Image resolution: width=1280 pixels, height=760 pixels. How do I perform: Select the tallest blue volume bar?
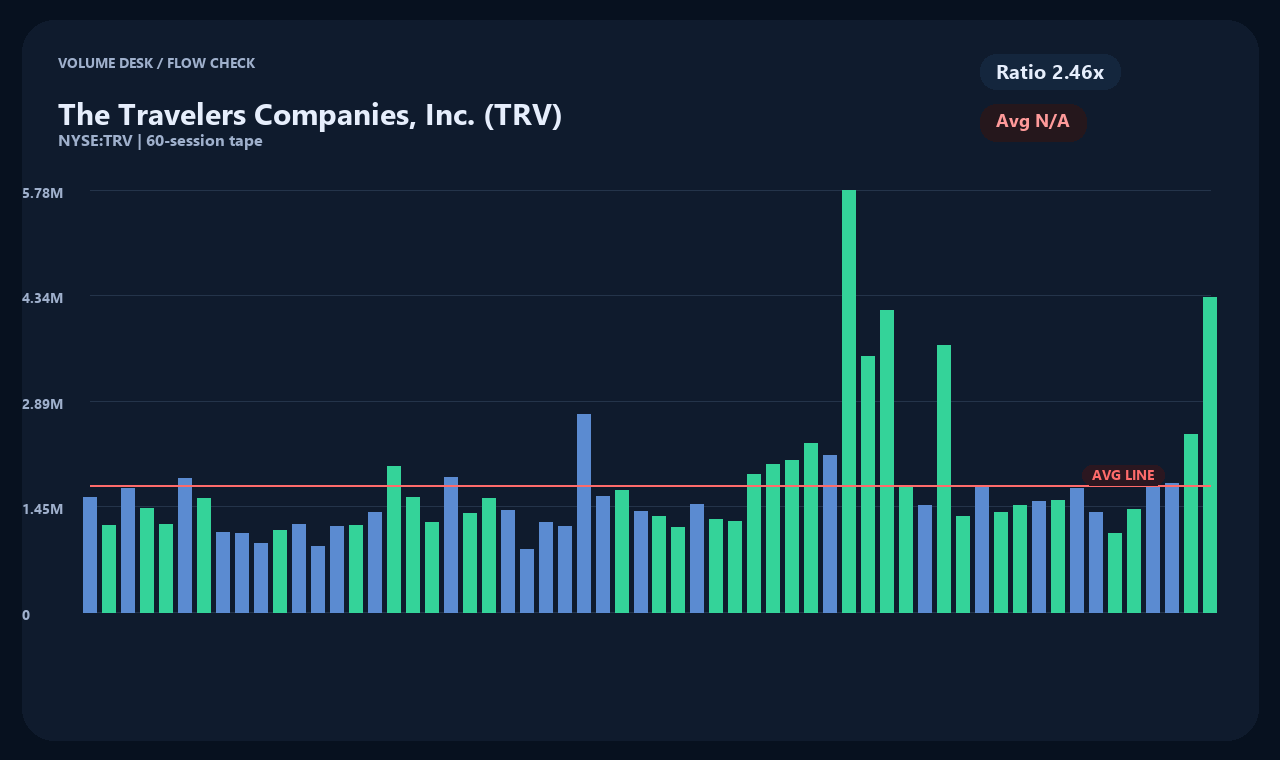[x=584, y=513]
